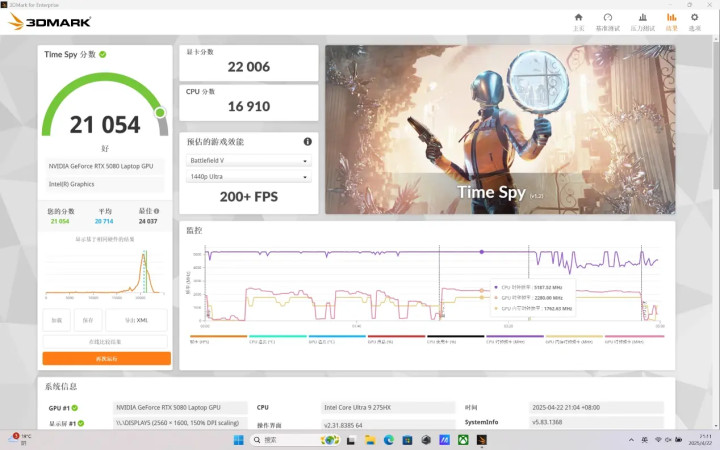Click the 3DMark icon on the taskbar
The width and height of the screenshot is (720, 450).
[481, 440]
